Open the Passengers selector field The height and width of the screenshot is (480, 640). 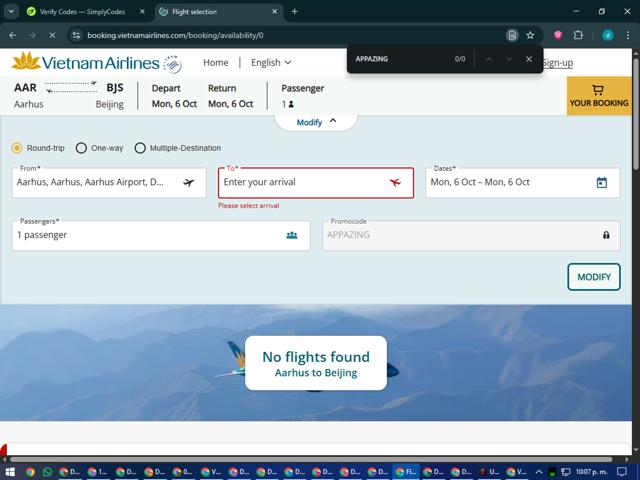pos(161,236)
